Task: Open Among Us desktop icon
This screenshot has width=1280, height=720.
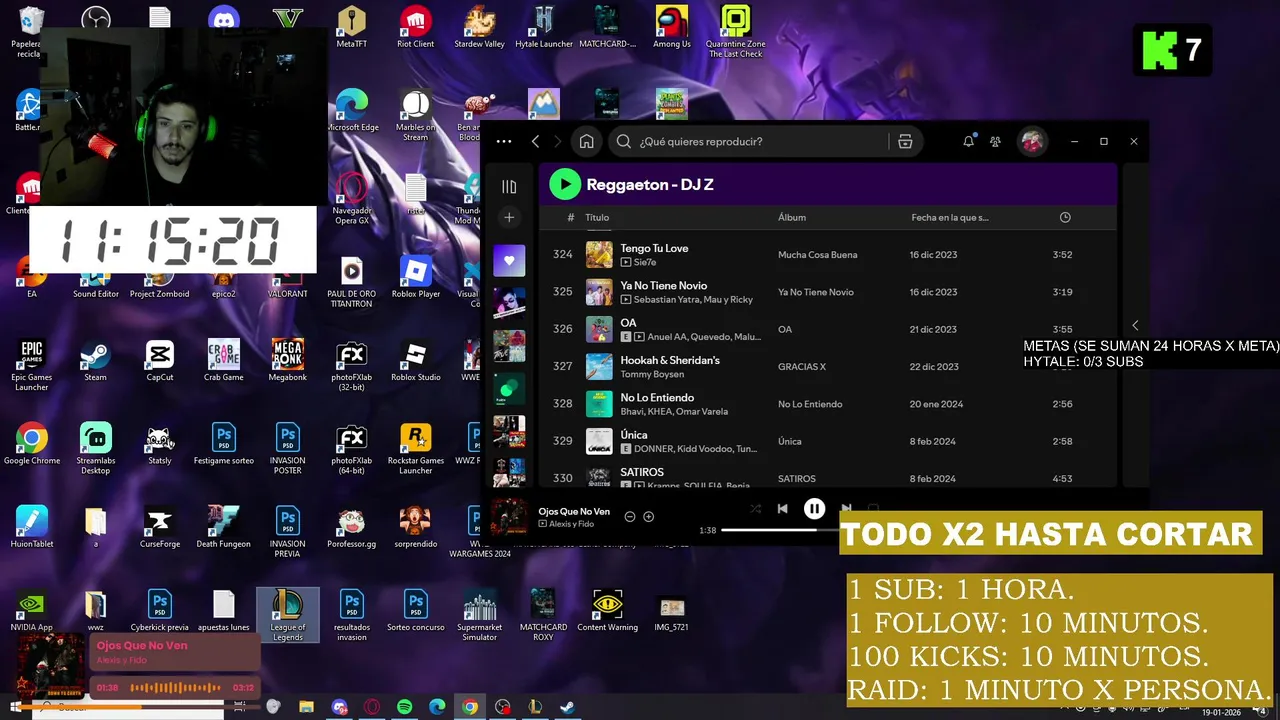Action: 671,27
